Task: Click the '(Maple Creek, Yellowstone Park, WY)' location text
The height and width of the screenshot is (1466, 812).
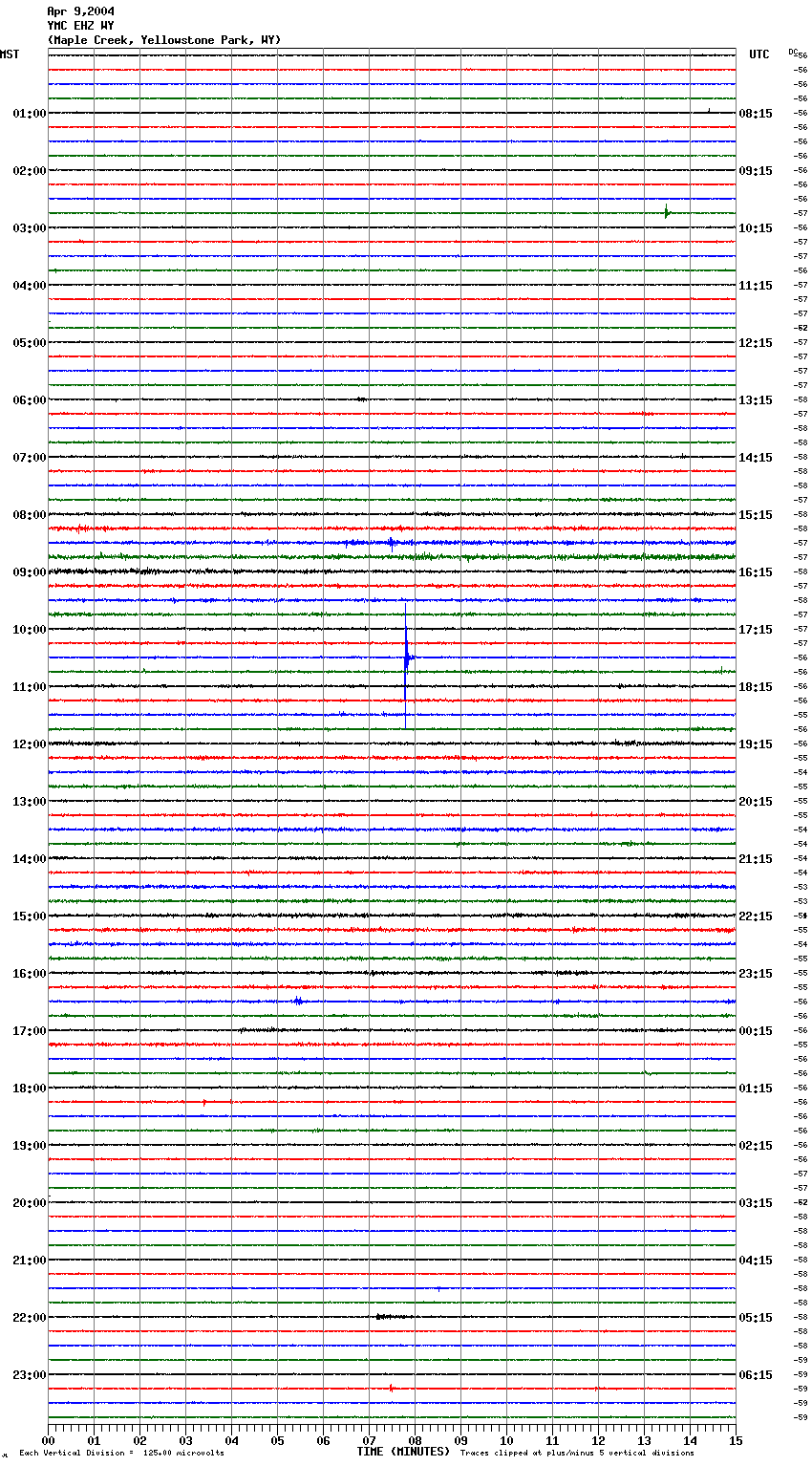Action: coord(164,40)
